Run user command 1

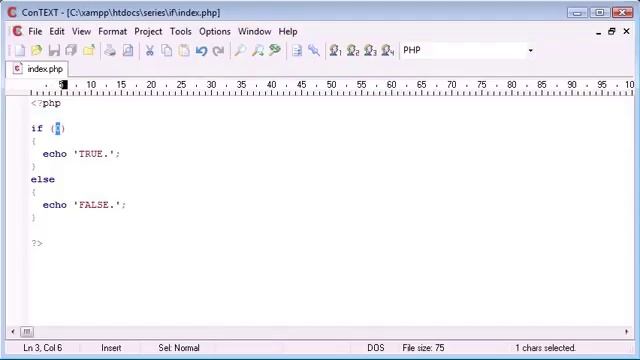pyautogui.click(x=336, y=51)
